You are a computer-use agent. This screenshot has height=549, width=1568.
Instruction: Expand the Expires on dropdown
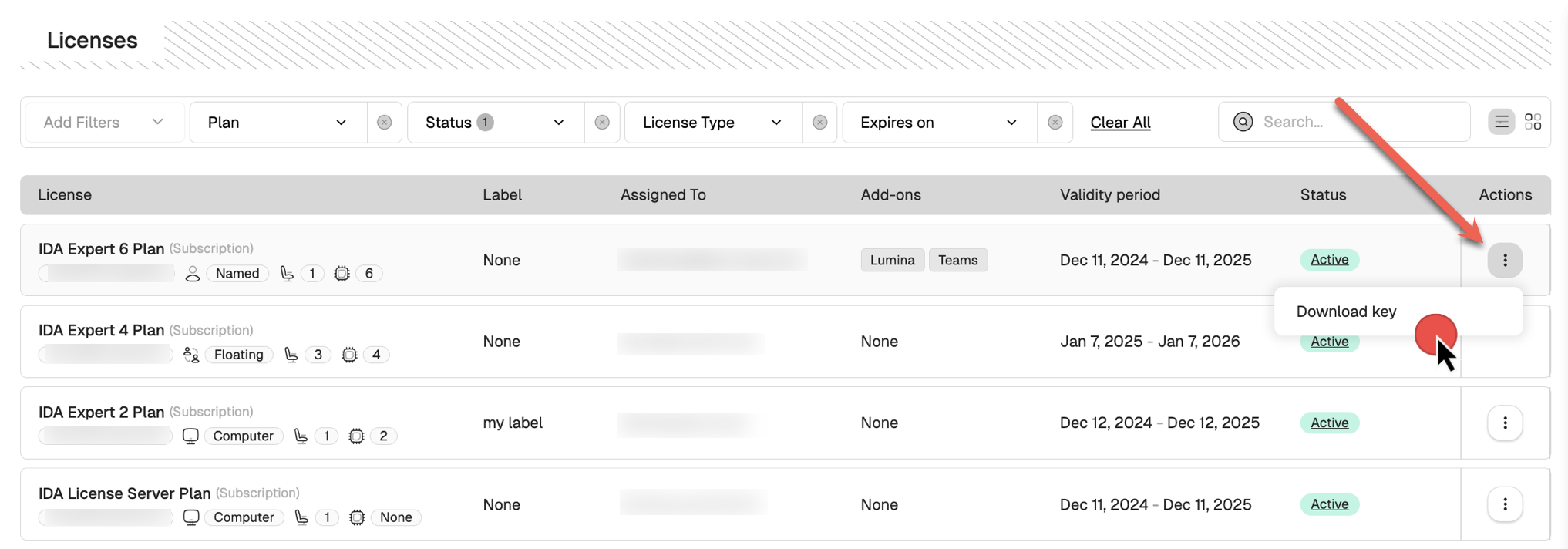click(938, 123)
